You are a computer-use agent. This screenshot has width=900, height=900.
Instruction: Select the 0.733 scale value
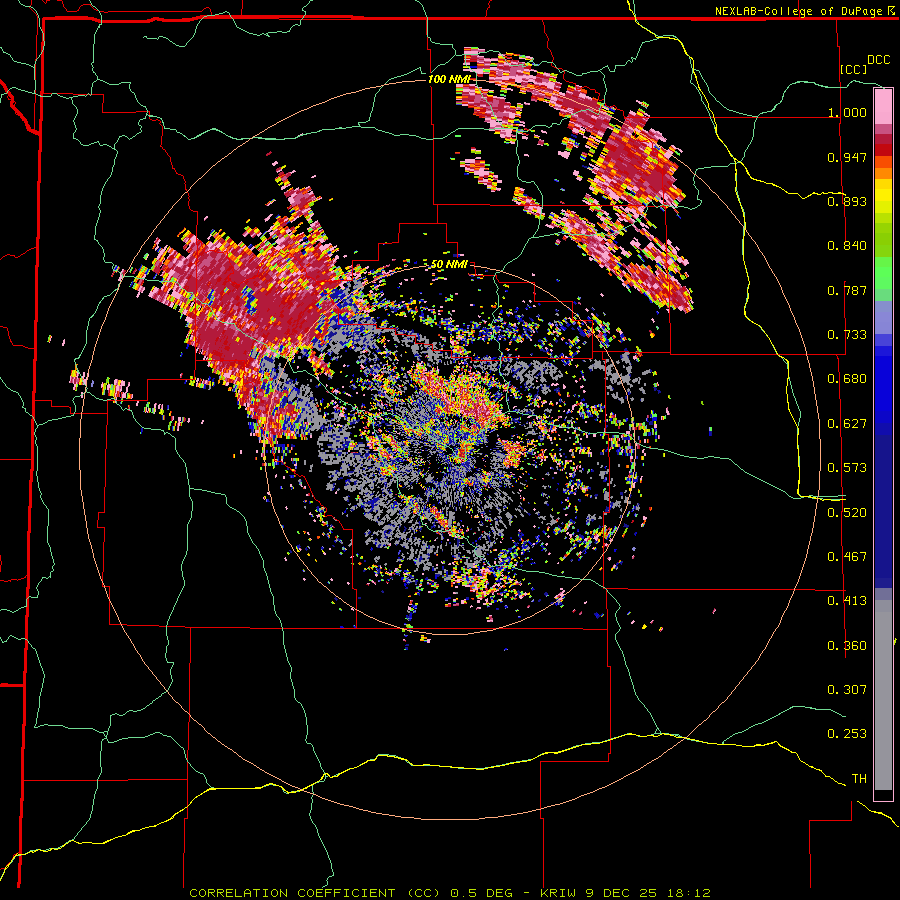(847, 335)
